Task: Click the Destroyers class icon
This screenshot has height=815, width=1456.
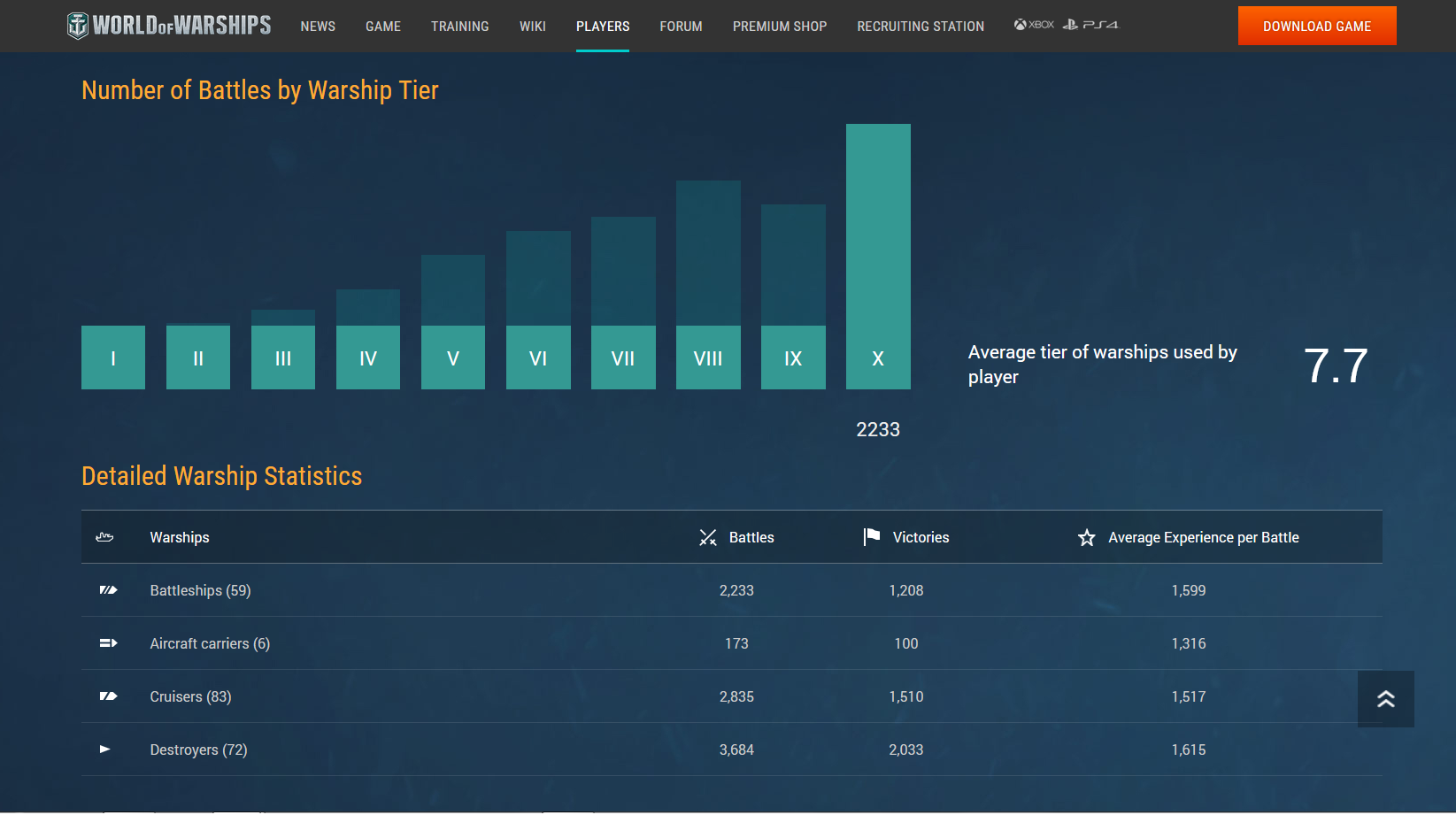Action: pyautogui.click(x=105, y=750)
